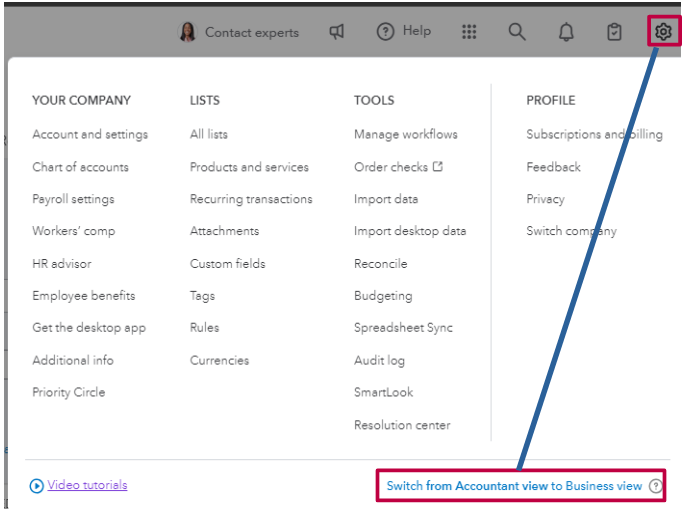Viewport: 685px width, 516px height.
Task: Open the apps grid icon
Action: (x=469, y=32)
